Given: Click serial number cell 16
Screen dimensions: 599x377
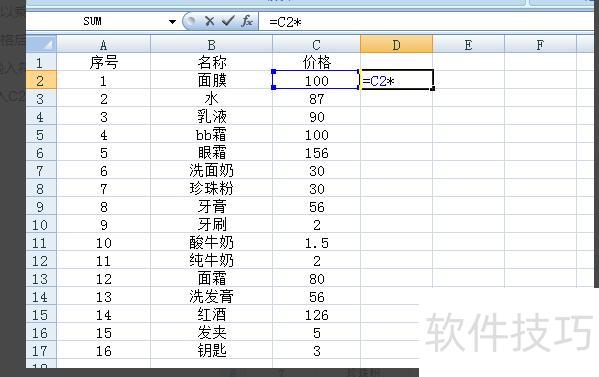Looking at the screenshot, I should (104, 350).
